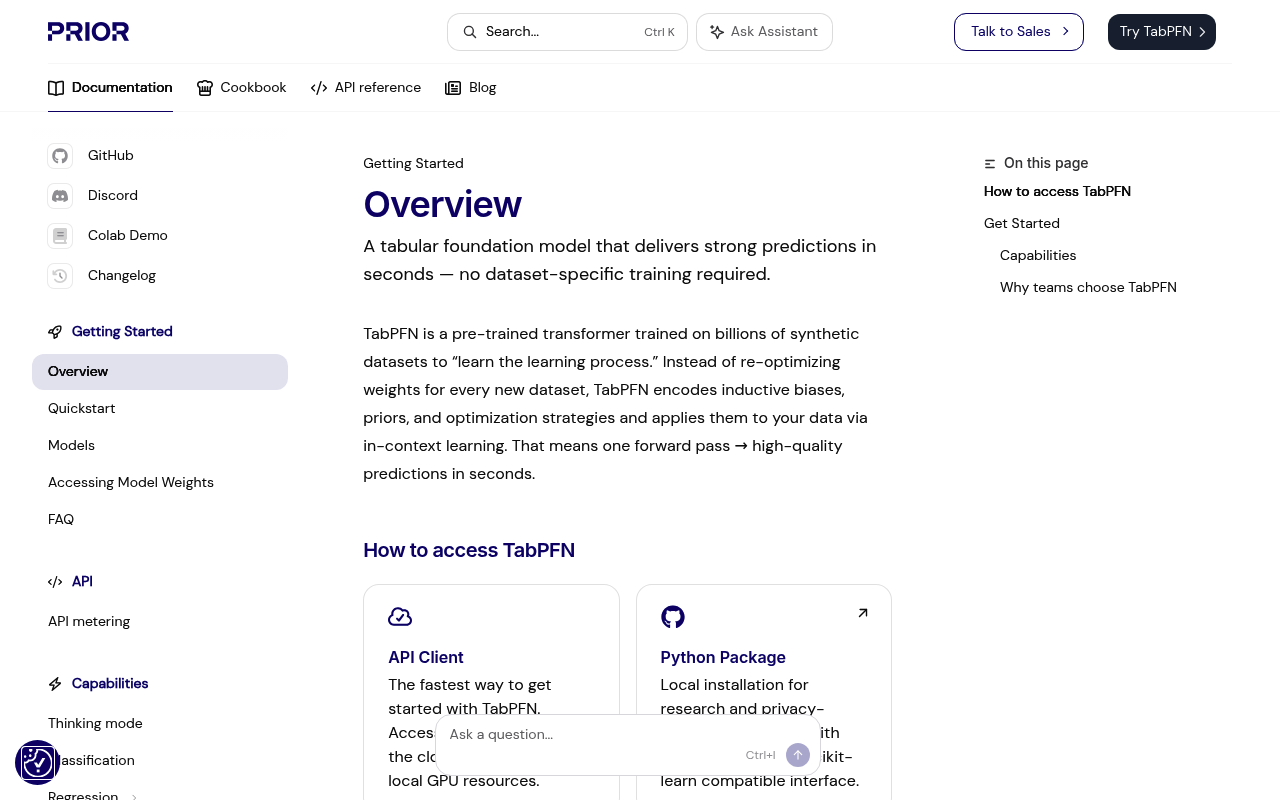Open the Discord sidebar link
1280x800 pixels.
(113, 196)
